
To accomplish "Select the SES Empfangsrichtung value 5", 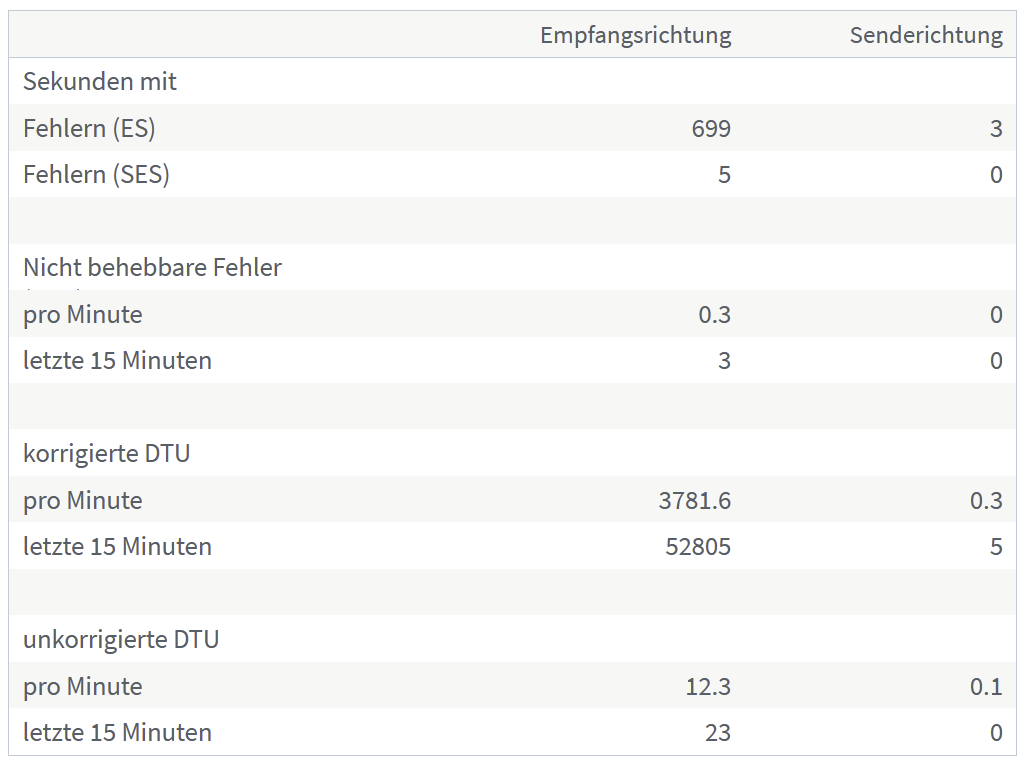I will pos(724,174).
